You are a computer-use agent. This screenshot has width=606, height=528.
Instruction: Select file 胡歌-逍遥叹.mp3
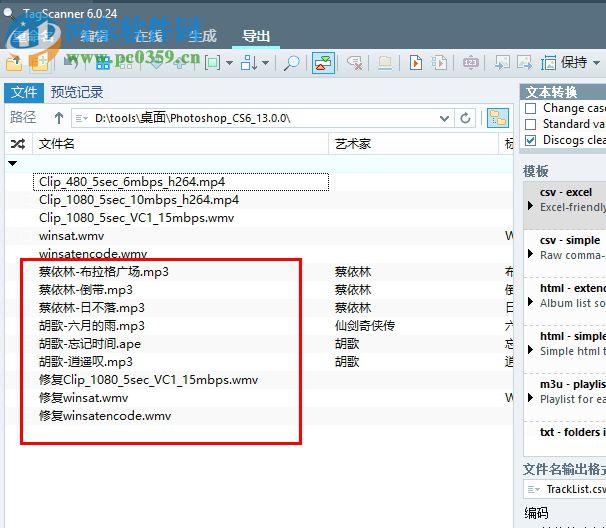tap(85, 362)
